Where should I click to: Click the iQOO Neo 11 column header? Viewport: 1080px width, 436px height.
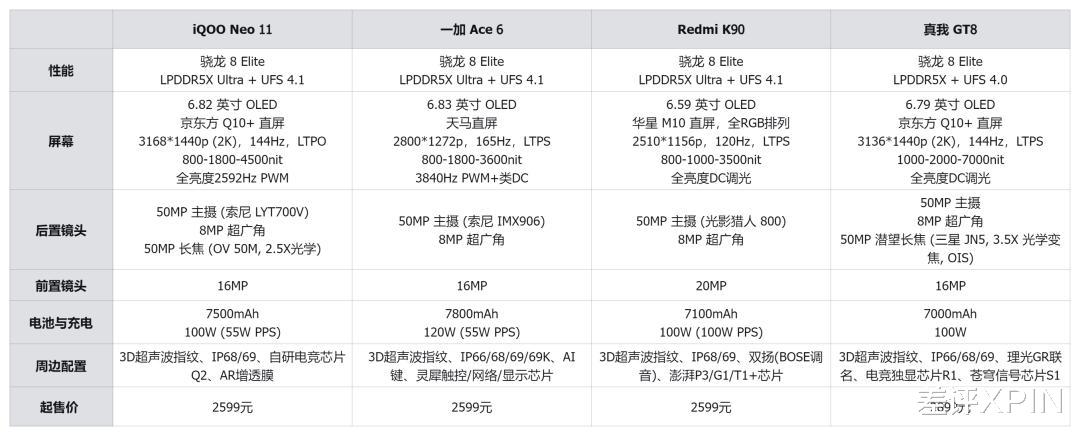point(231,30)
